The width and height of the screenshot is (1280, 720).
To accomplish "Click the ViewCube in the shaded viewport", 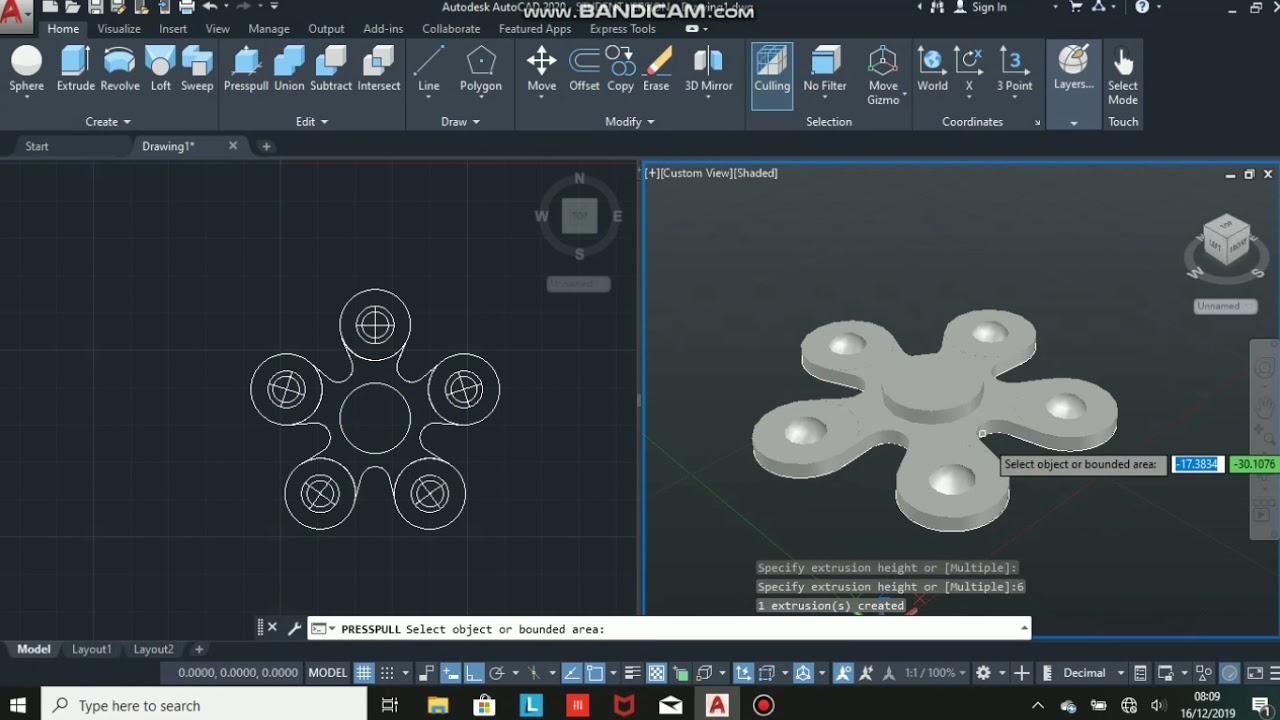I will [1227, 241].
